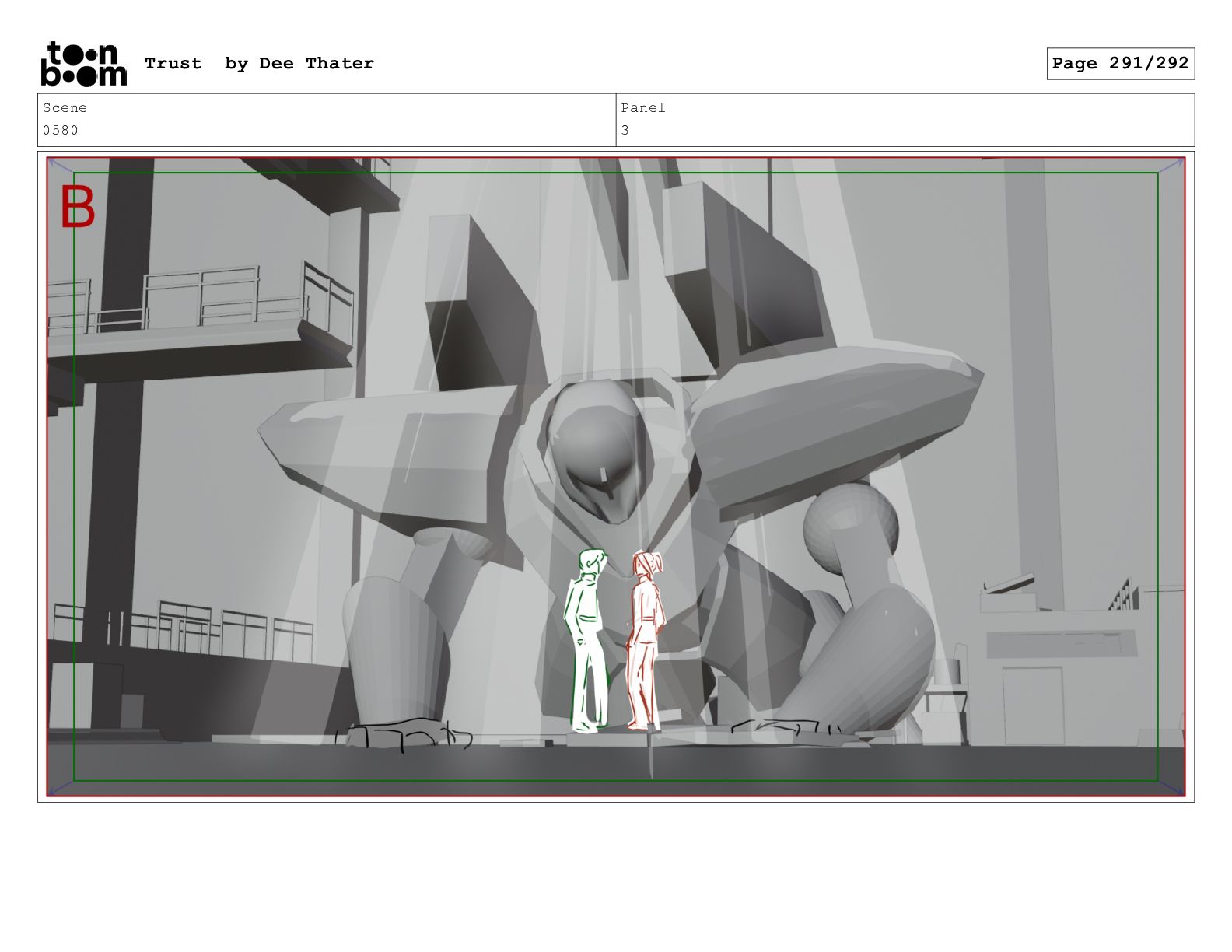Select the red-outlined character sketch
The image size is (1232, 952).
point(645,640)
